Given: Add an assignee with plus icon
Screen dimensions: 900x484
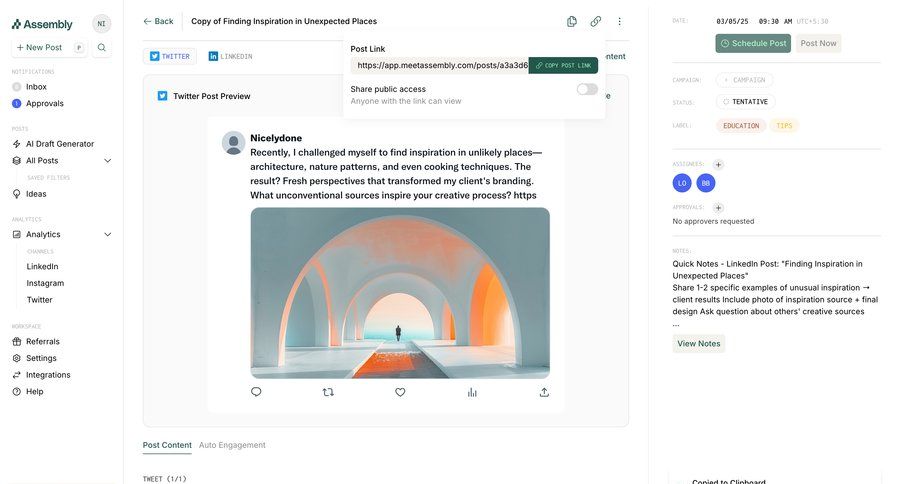Looking at the screenshot, I should point(718,165).
